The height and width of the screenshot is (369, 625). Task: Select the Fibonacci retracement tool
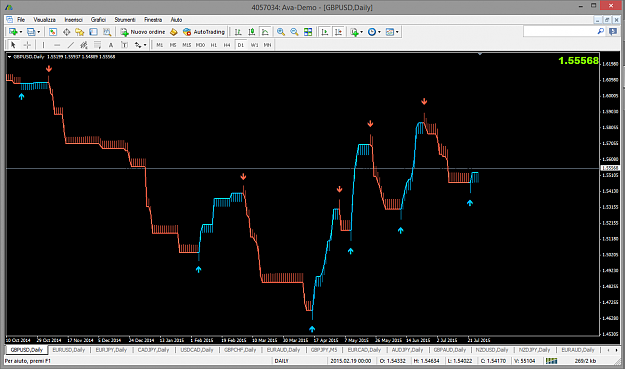tap(97, 45)
